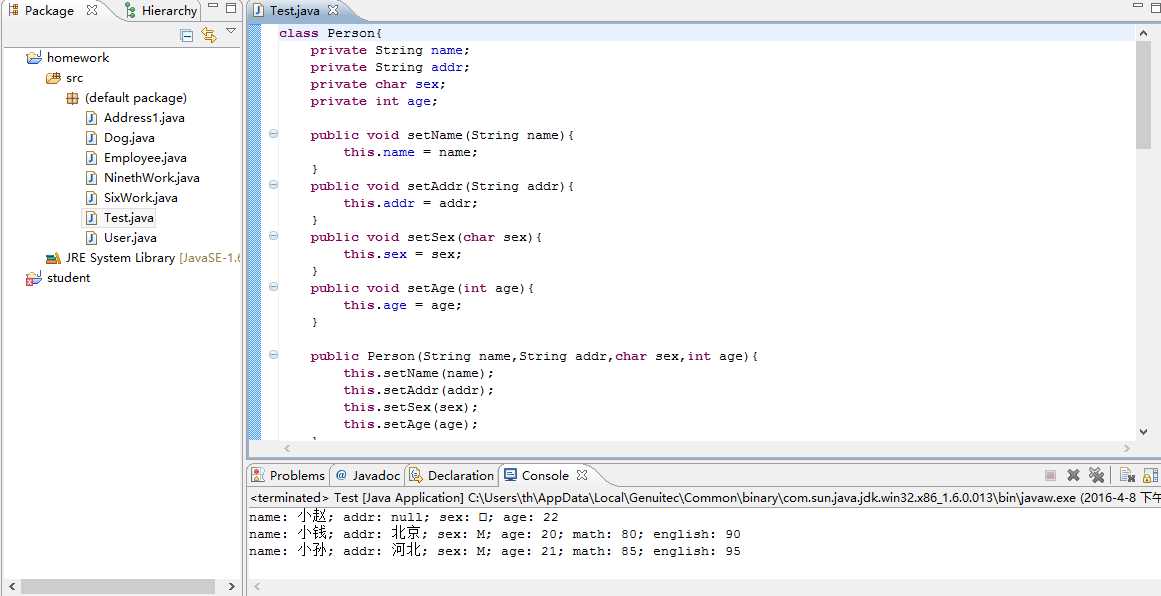Click the JRE System Library icon
This screenshot has height=596, width=1161.
coord(53,258)
